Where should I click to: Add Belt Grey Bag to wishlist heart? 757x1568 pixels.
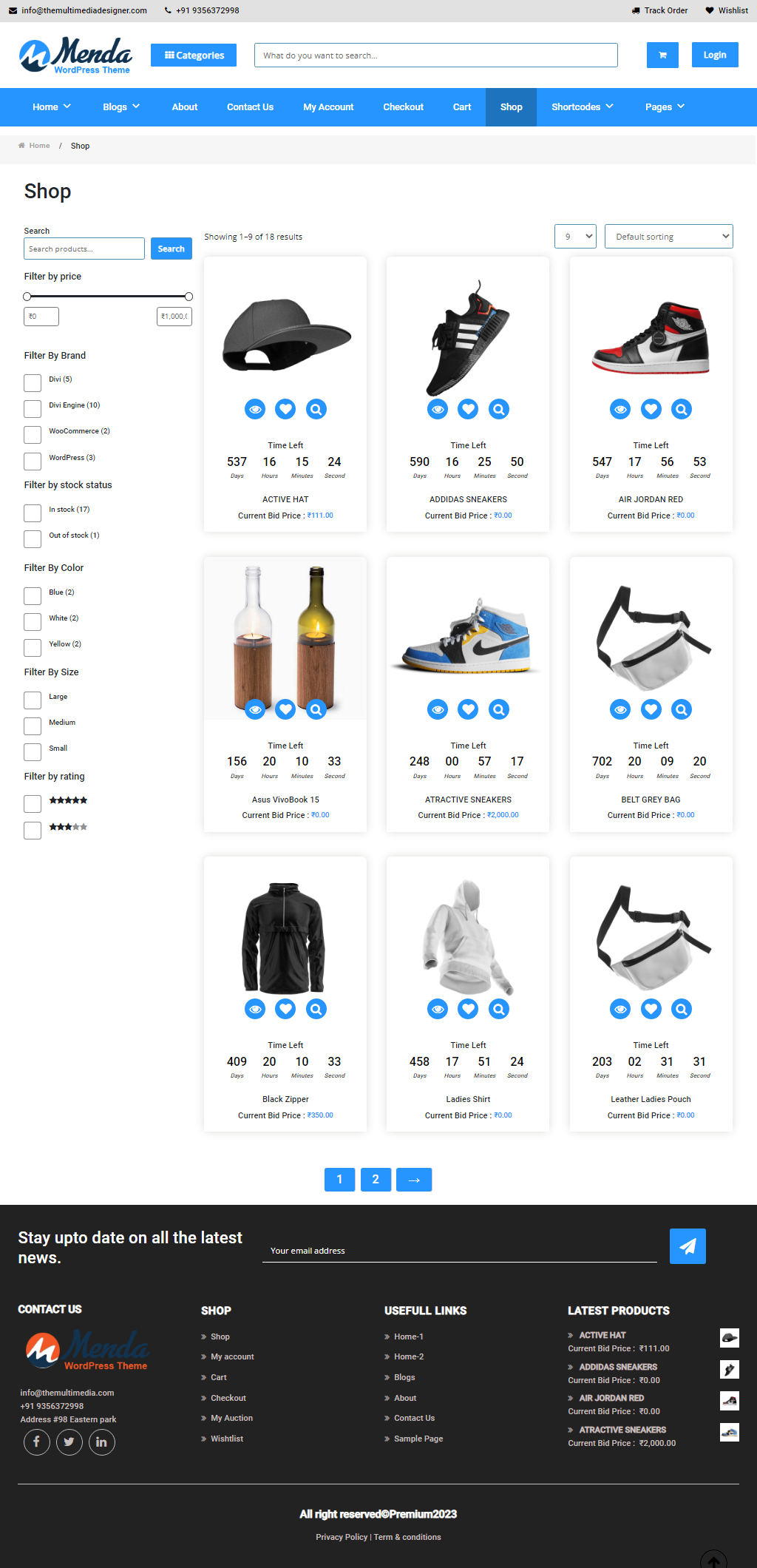tap(651, 709)
